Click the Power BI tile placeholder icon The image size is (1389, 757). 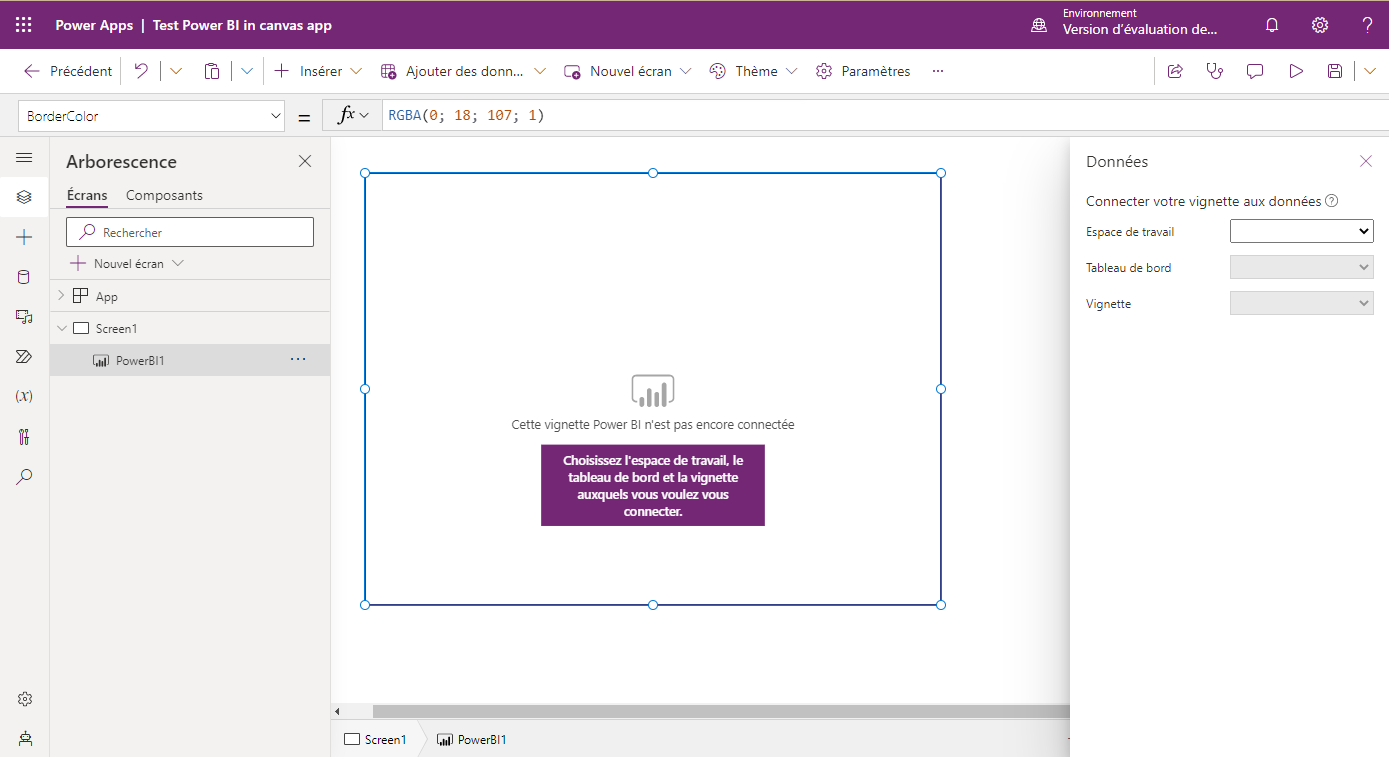pyautogui.click(x=652, y=391)
